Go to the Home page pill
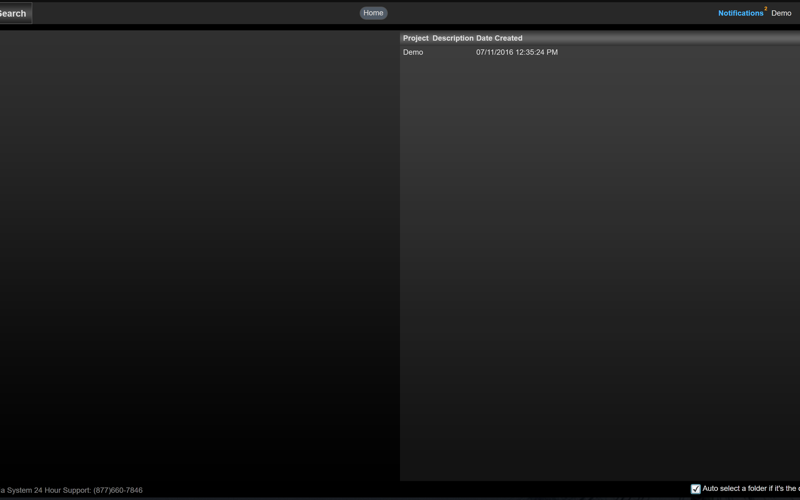800x500 pixels. tap(373, 13)
